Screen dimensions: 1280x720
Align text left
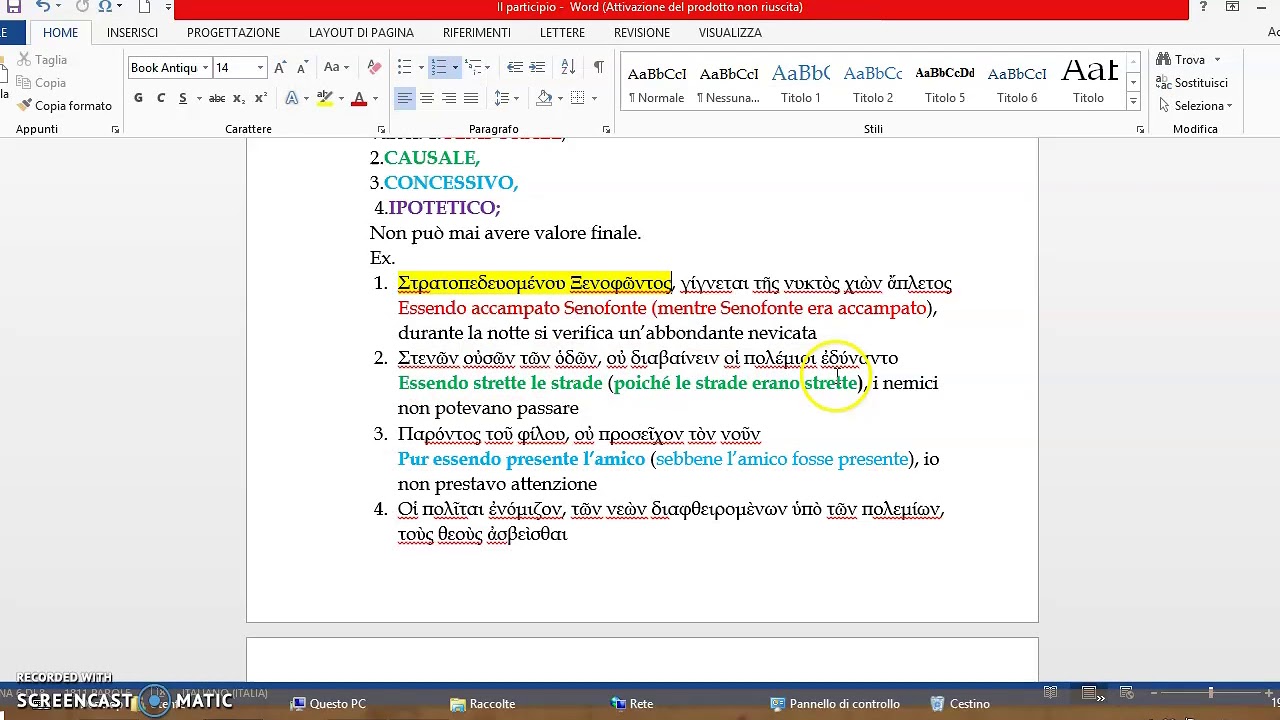[404, 98]
